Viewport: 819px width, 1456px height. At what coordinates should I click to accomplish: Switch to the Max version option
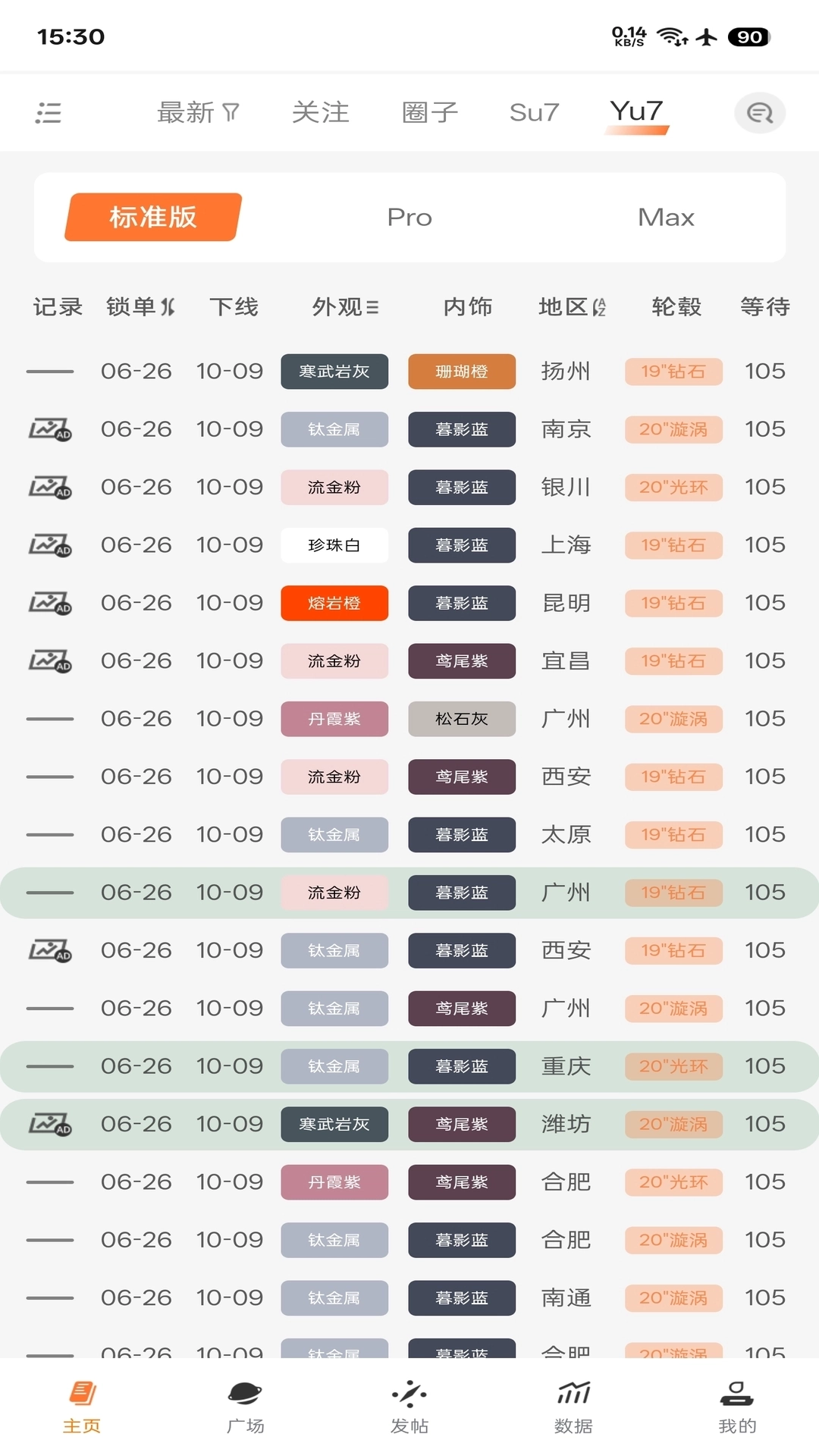(666, 218)
